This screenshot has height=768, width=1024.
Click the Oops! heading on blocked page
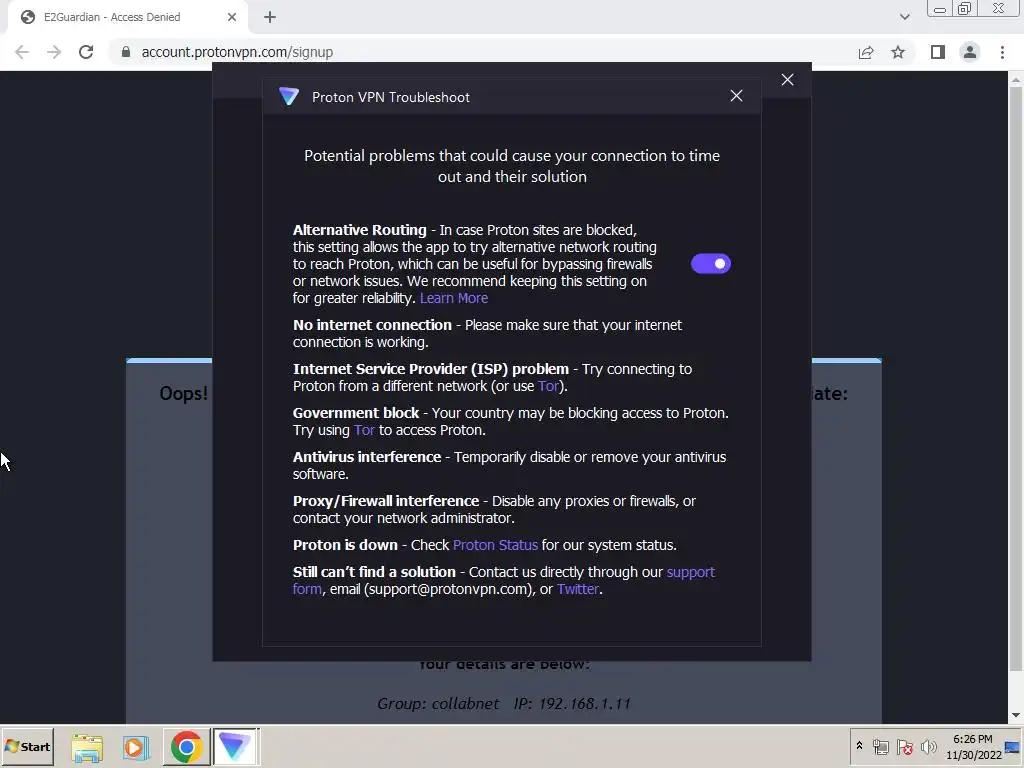[x=184, y=393]
